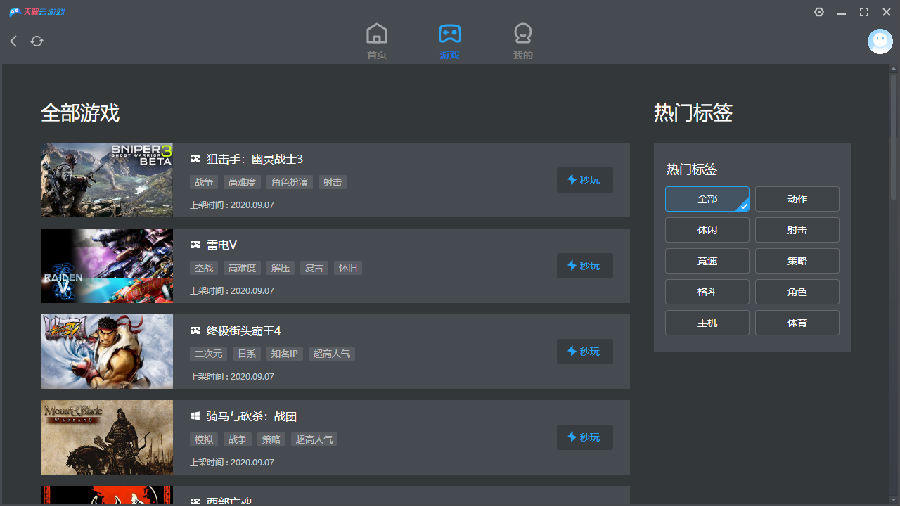Select the 竞速 hot tag filter
The image size is (900, 506).
tap(707, 261)
